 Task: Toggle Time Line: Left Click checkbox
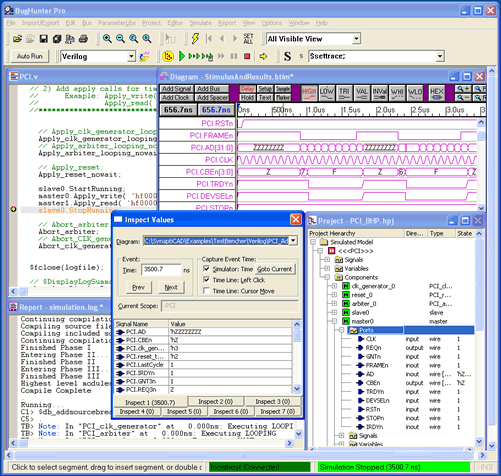[206, 280]
